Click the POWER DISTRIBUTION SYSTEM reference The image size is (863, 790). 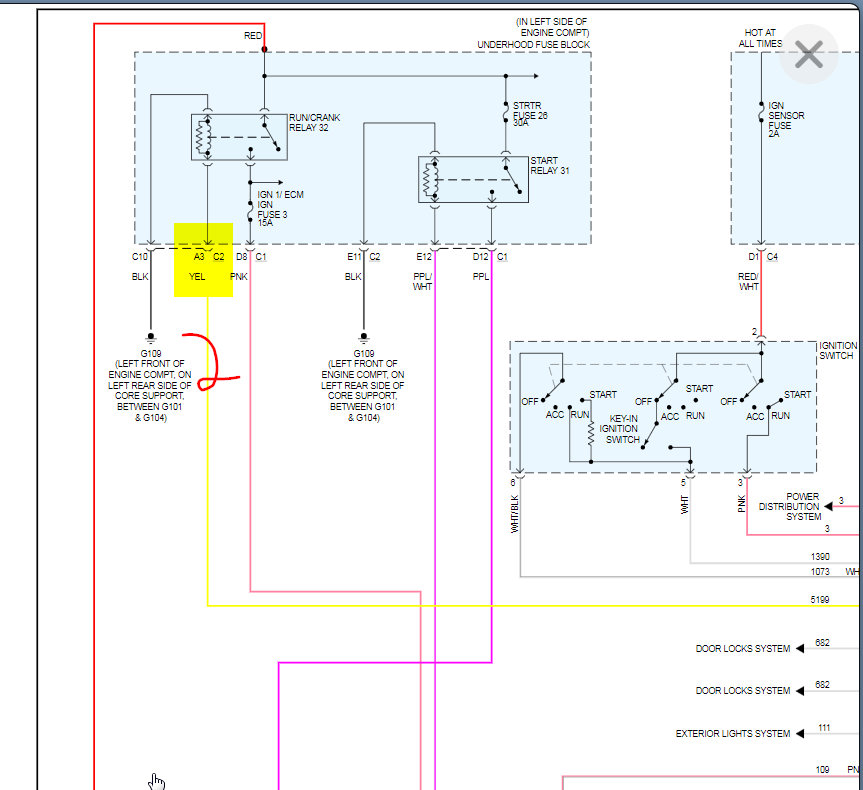(790, 506)
